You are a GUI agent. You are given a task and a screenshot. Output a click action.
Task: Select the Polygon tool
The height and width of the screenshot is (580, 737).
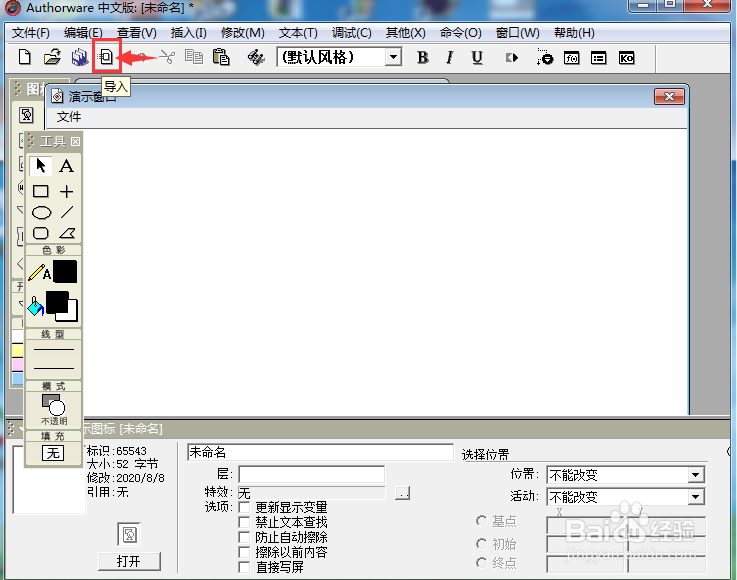click(x=67, y=233)
